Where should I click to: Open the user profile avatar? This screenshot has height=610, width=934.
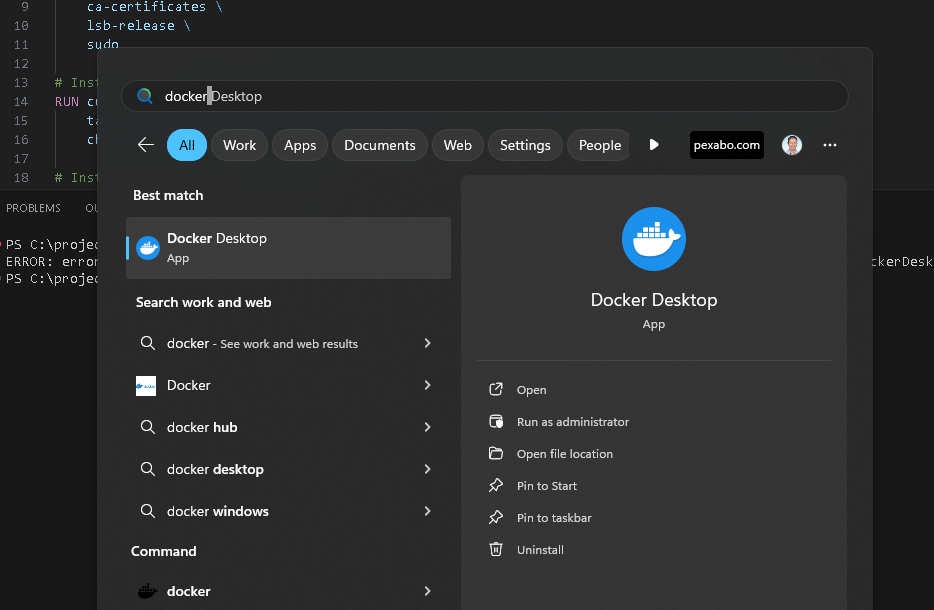(792, 145)
